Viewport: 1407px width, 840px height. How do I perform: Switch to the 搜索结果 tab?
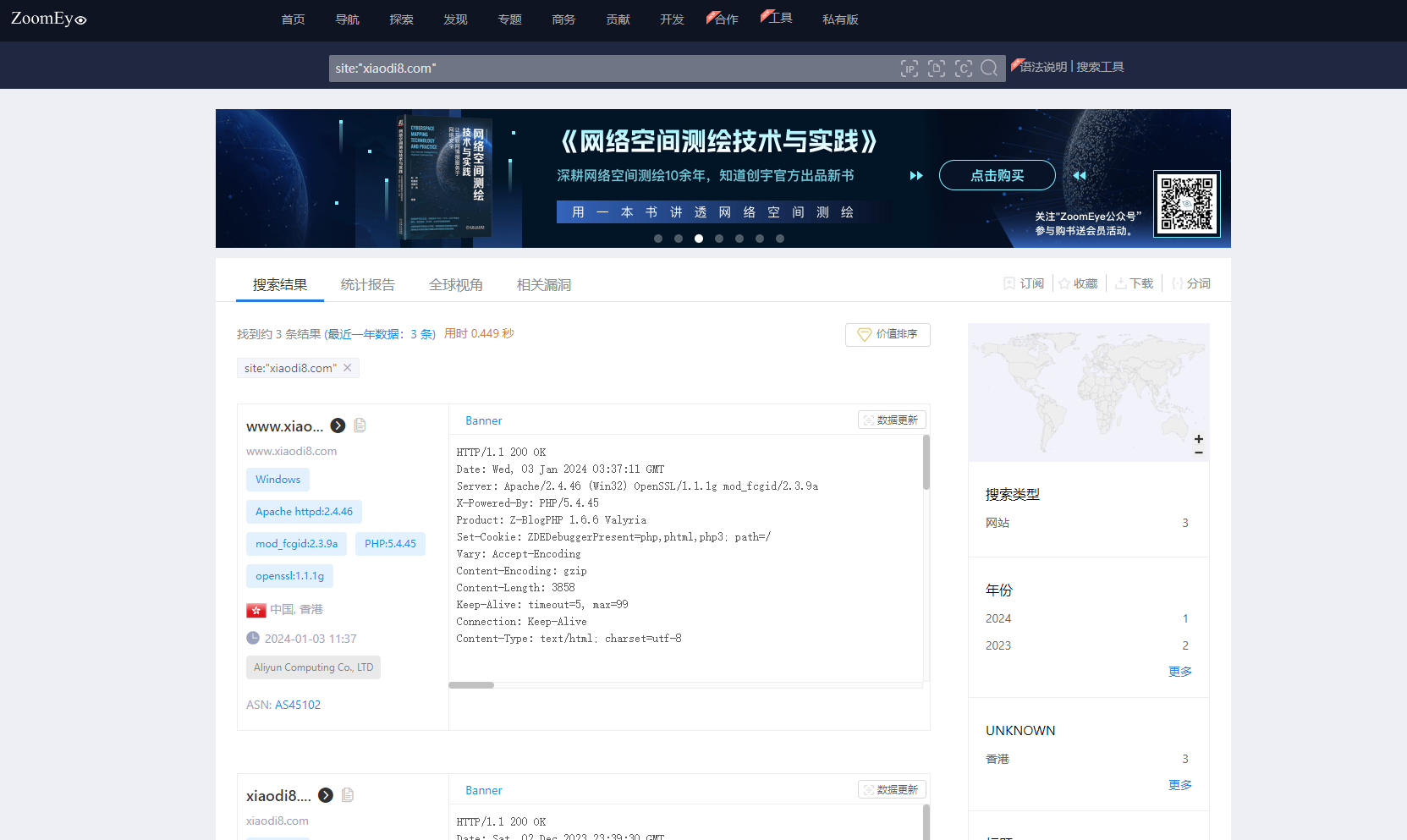[x=280, y=285]
